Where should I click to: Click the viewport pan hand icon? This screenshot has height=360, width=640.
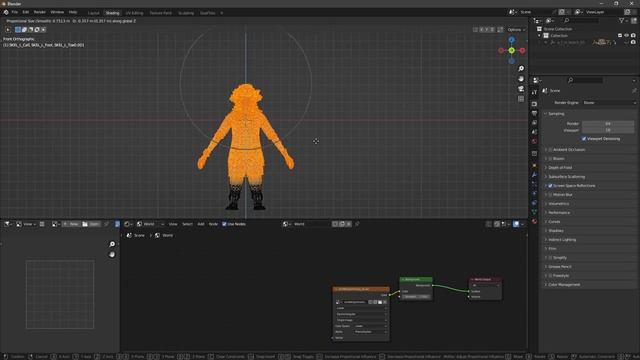pyautogui.click(x=521, y=79)
